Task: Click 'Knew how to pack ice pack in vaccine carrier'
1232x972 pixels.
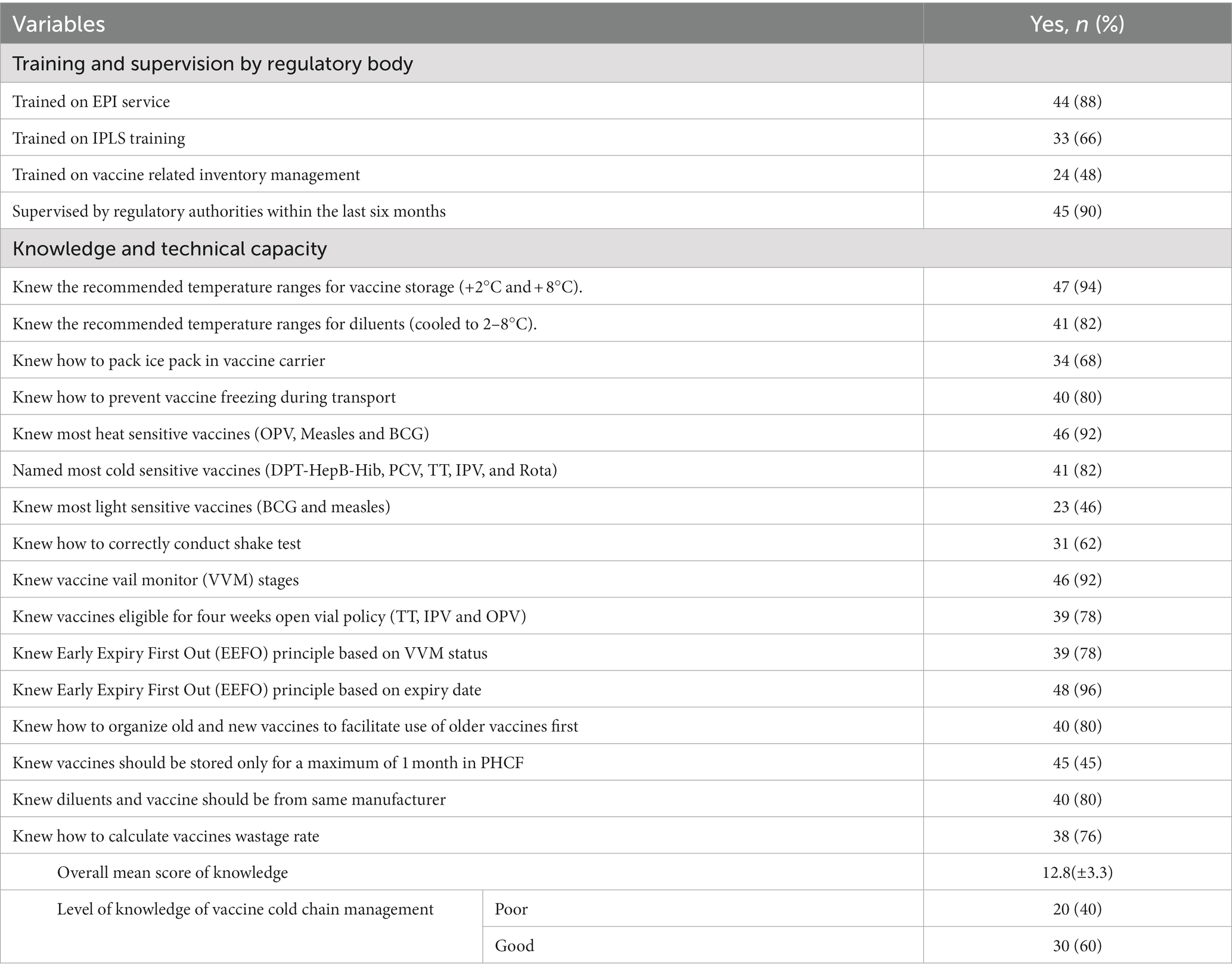Action: pyautogui.click(x=169, y=361)
